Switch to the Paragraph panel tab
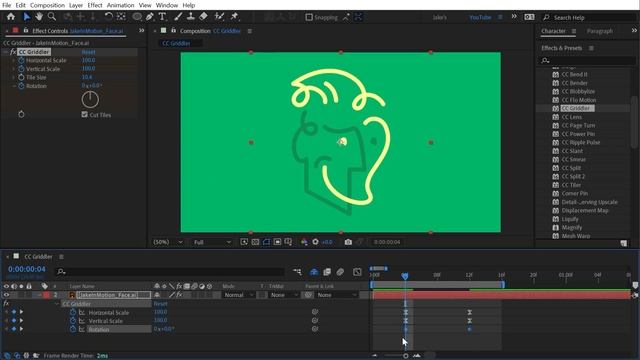640x360 pixels. [x=600, y=31]
